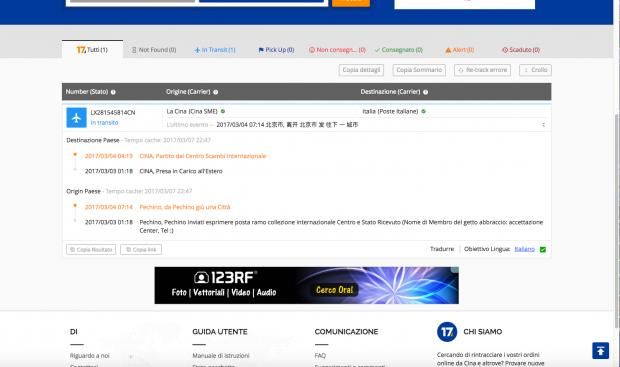Image resolution: width=620 pixels, height=367 pixels.
Task: Click help icon next to Number (Stato)
Action: click(113, 92)
